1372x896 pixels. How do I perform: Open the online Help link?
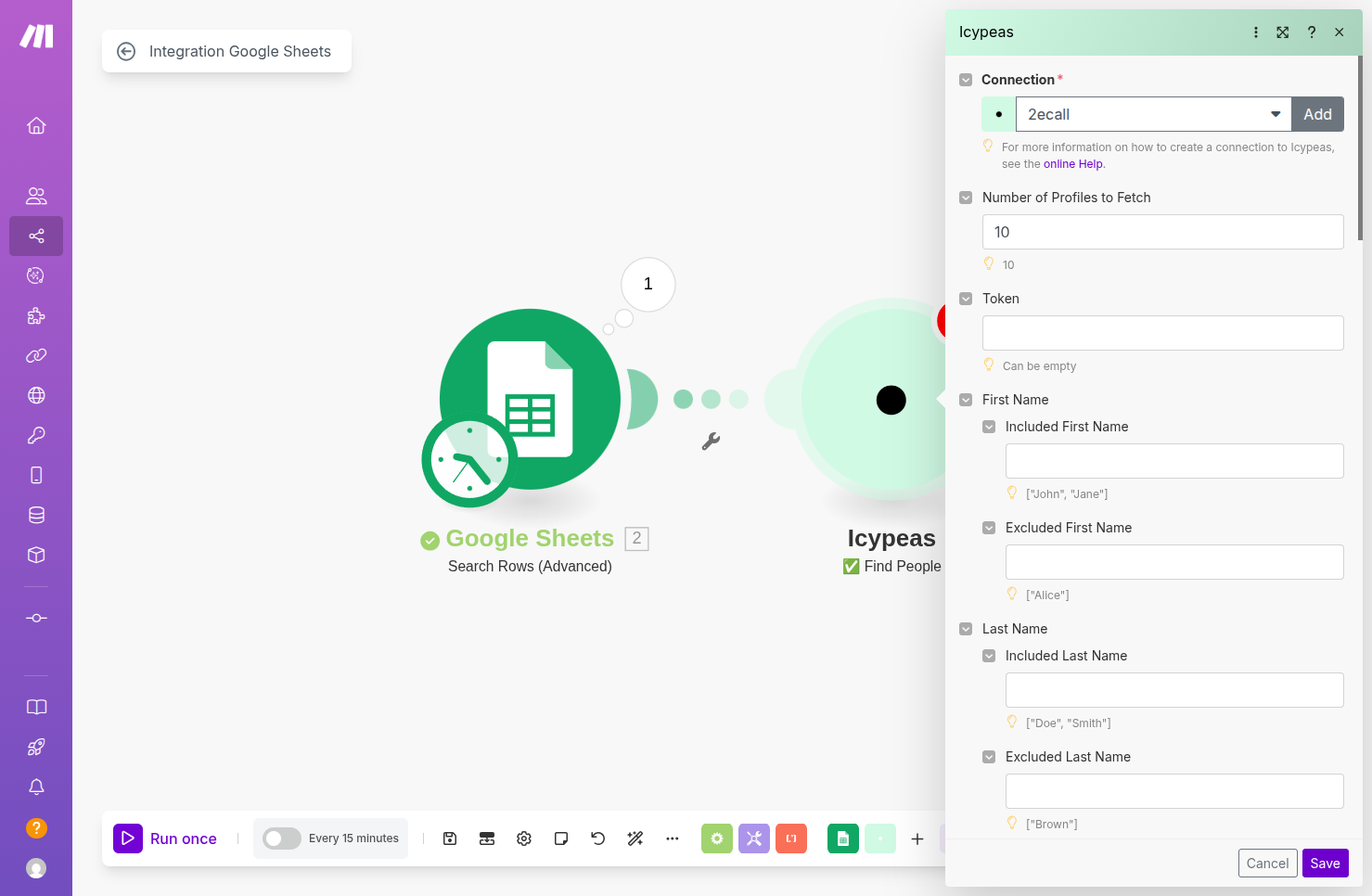click(1073, 164)
